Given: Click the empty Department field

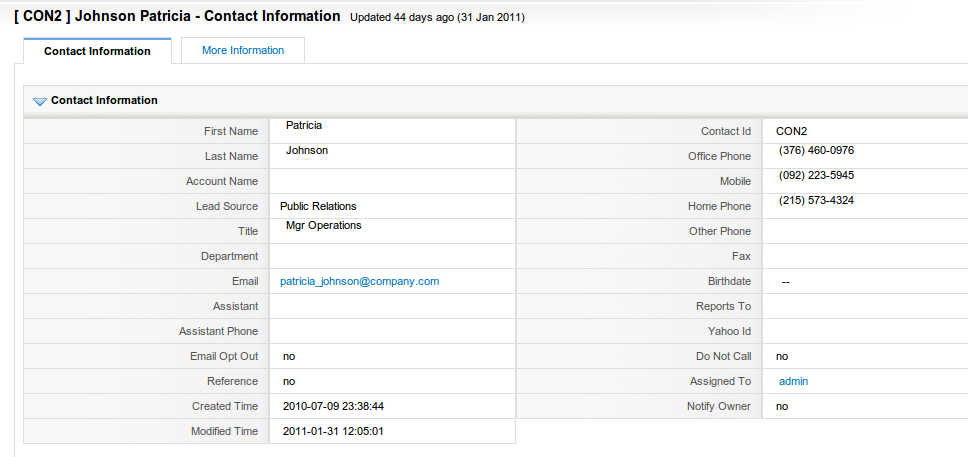Looking at the screenshot, I should pos(391,257).
